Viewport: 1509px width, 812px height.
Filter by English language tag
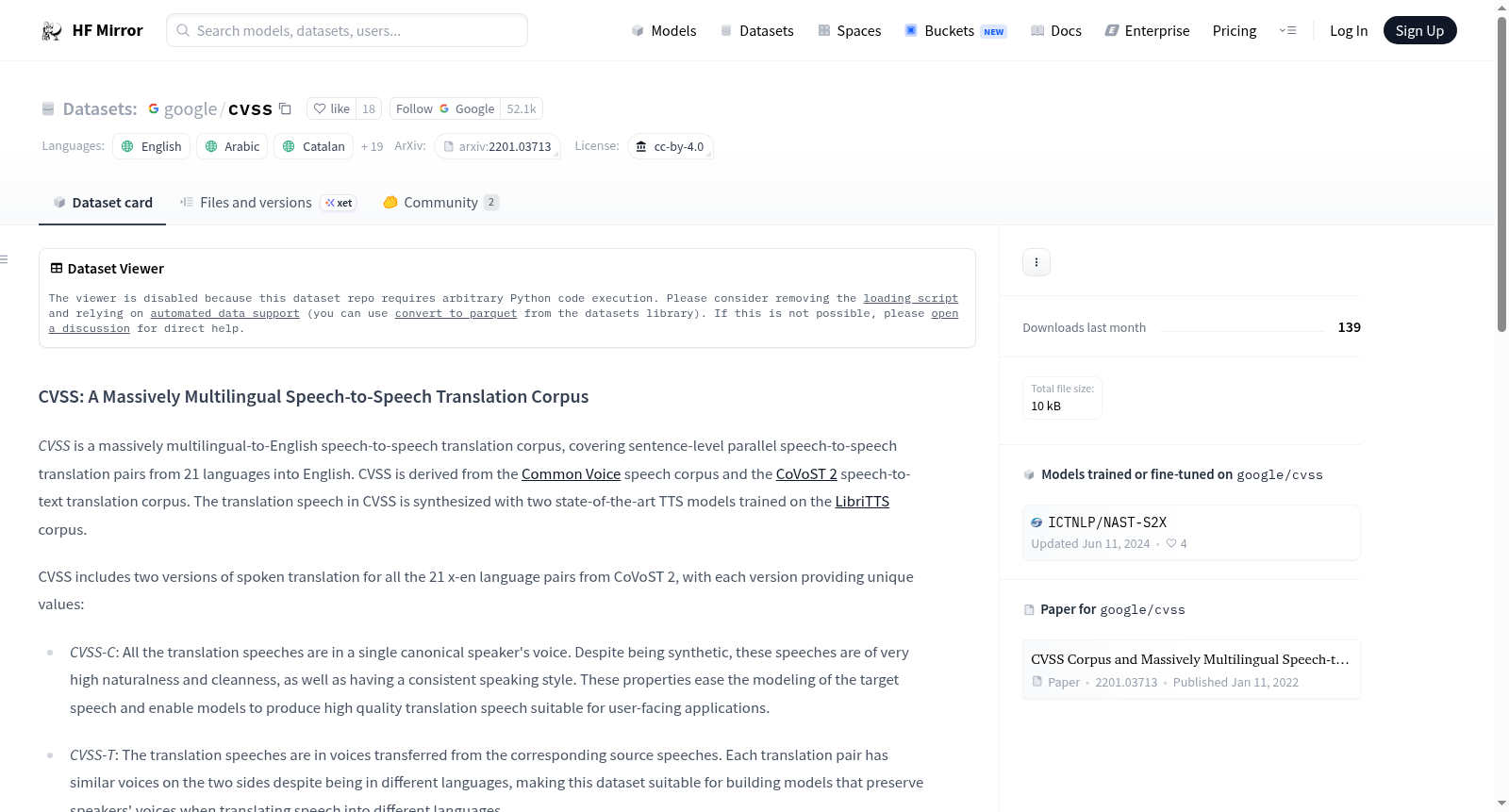tap(152, 146)
